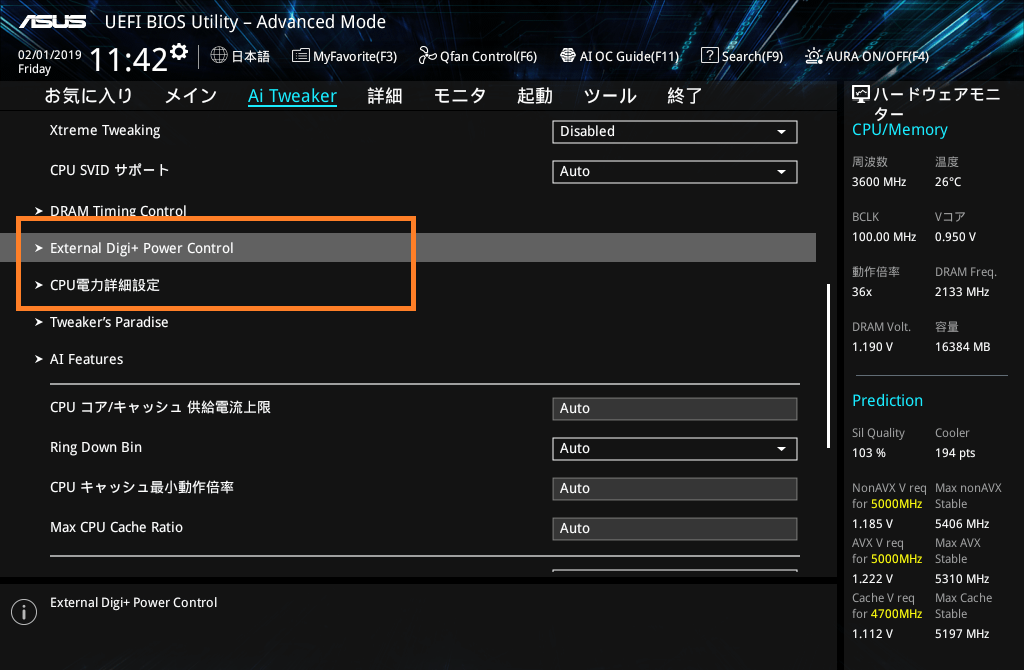The height and width of the screenshot is (670, 1024).
Task: Click the Max CPU Cache Ratio Auto field
Action: [x=675, y=529]
